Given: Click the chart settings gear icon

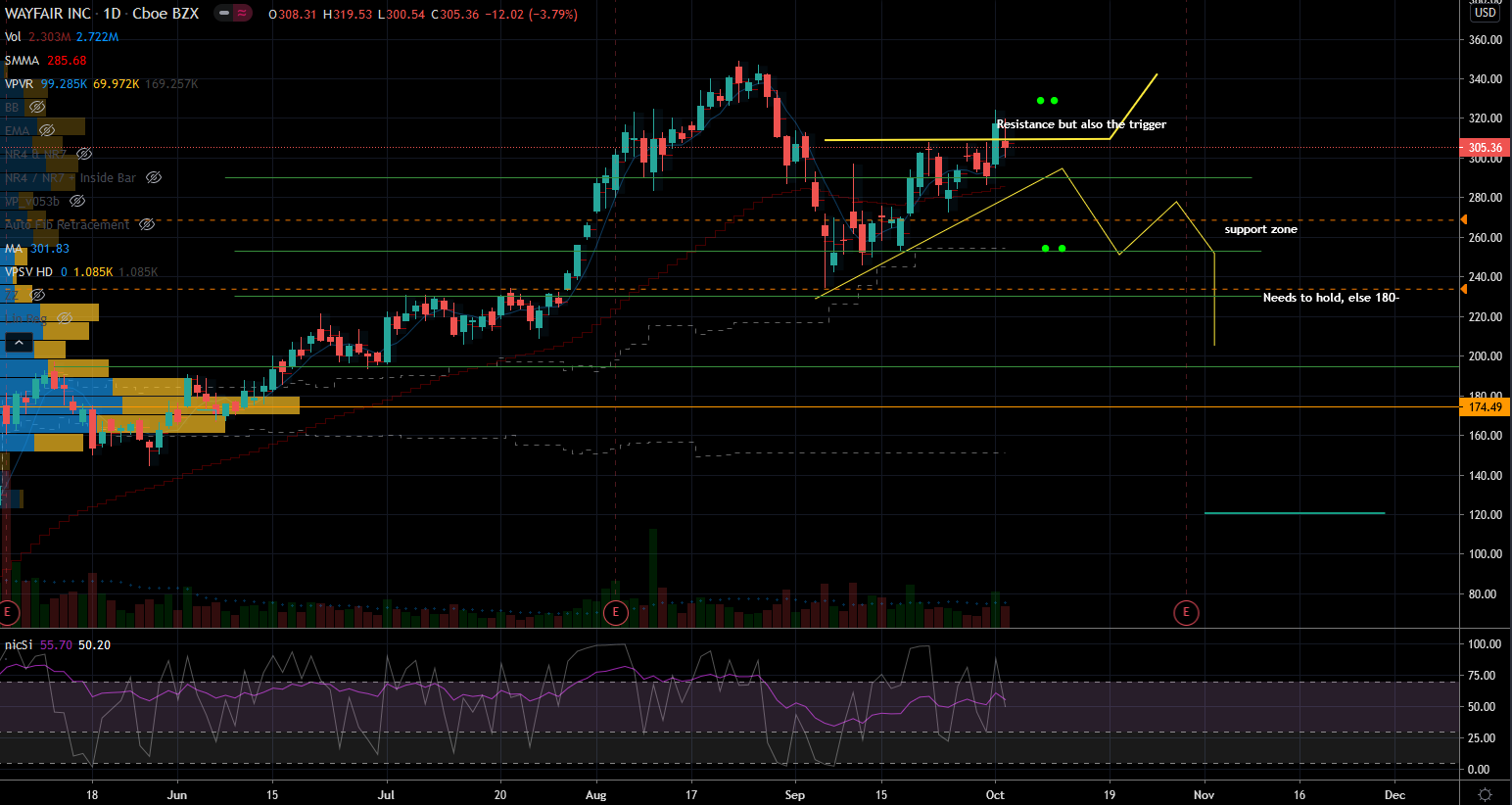Looking at the screenshot, I should pos(1485,794).
